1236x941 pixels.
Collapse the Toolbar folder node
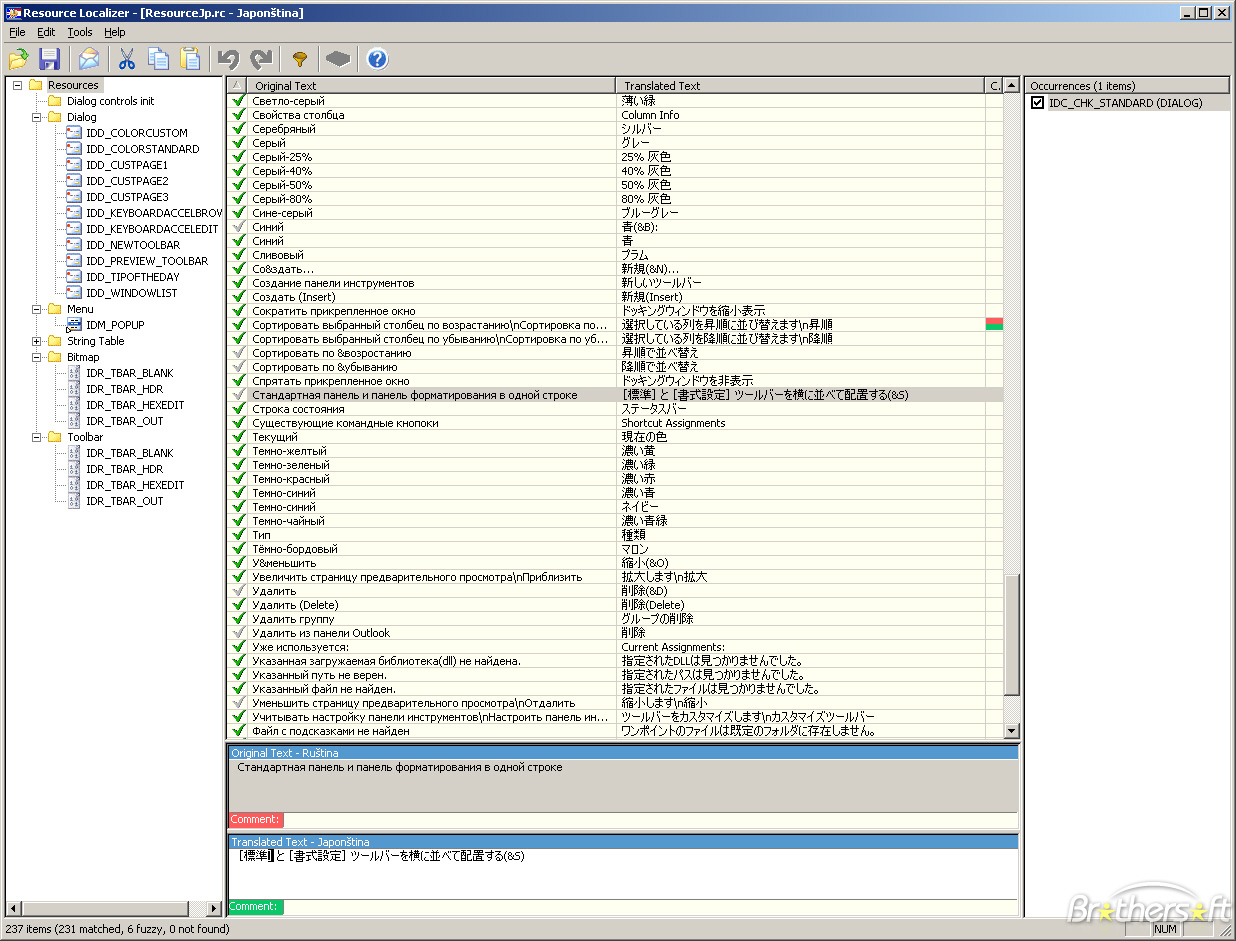[37, 437]
